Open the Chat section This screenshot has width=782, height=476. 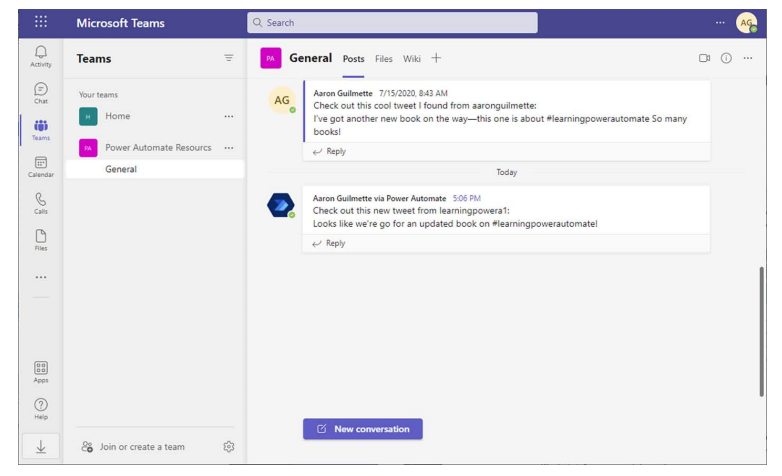point(41,93)
